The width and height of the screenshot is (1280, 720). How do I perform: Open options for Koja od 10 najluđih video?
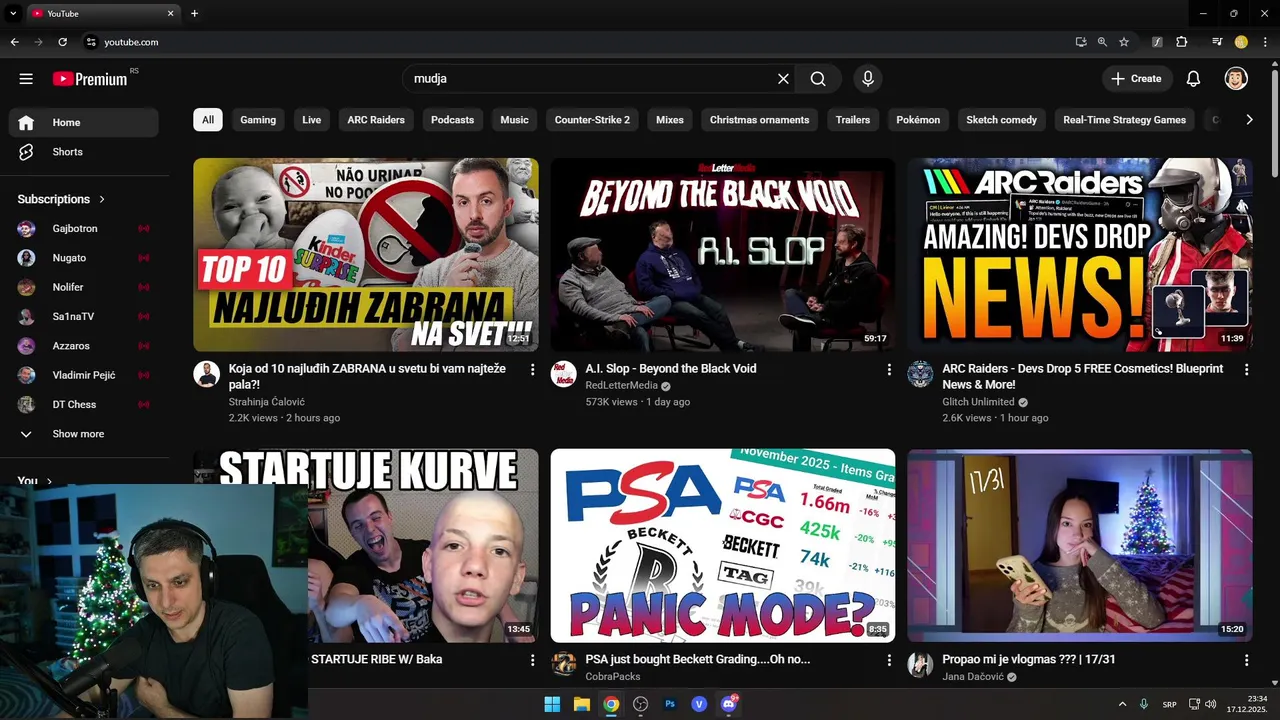point(532,370)
